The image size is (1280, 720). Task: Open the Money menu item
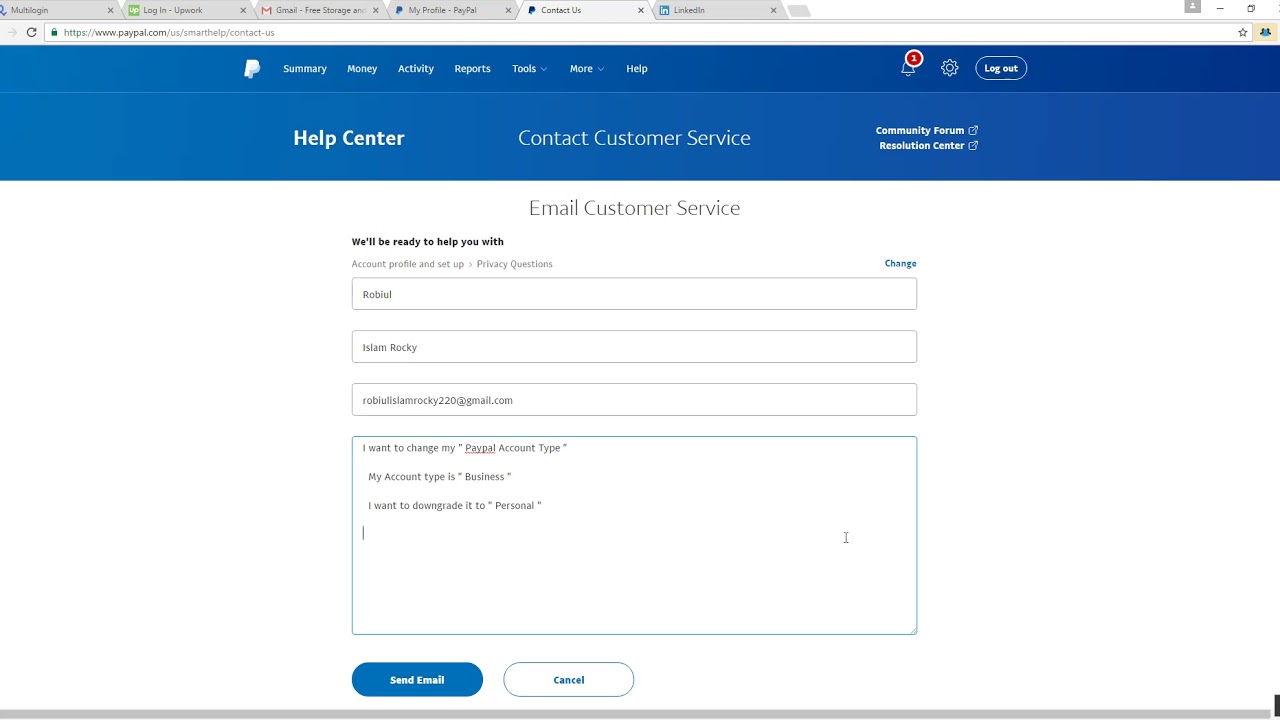(x=362, y=69)
